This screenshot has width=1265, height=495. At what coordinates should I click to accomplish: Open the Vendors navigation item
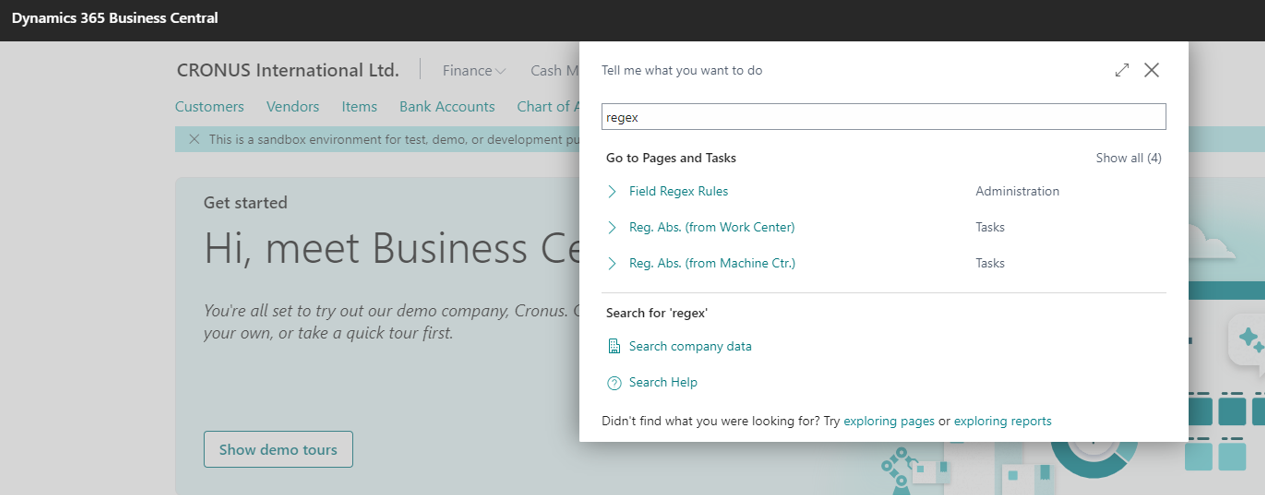[292, 106]
